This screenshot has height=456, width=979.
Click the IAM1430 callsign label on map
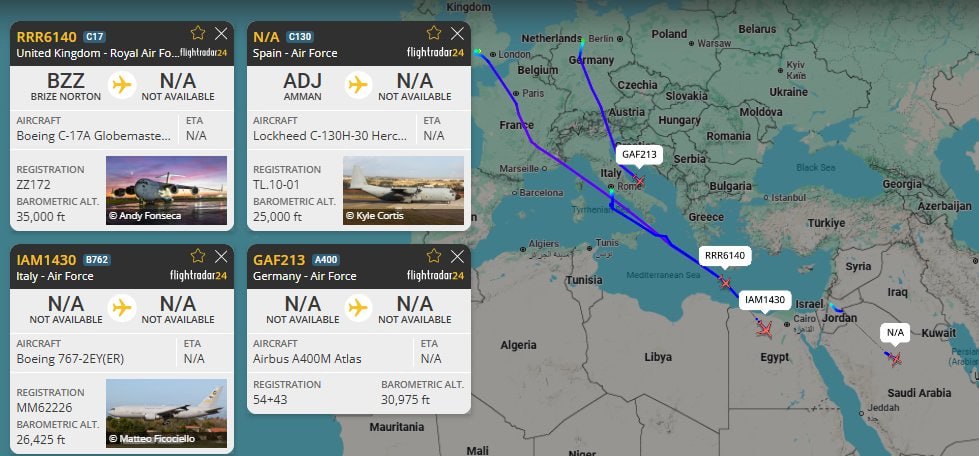pos(766,299)
